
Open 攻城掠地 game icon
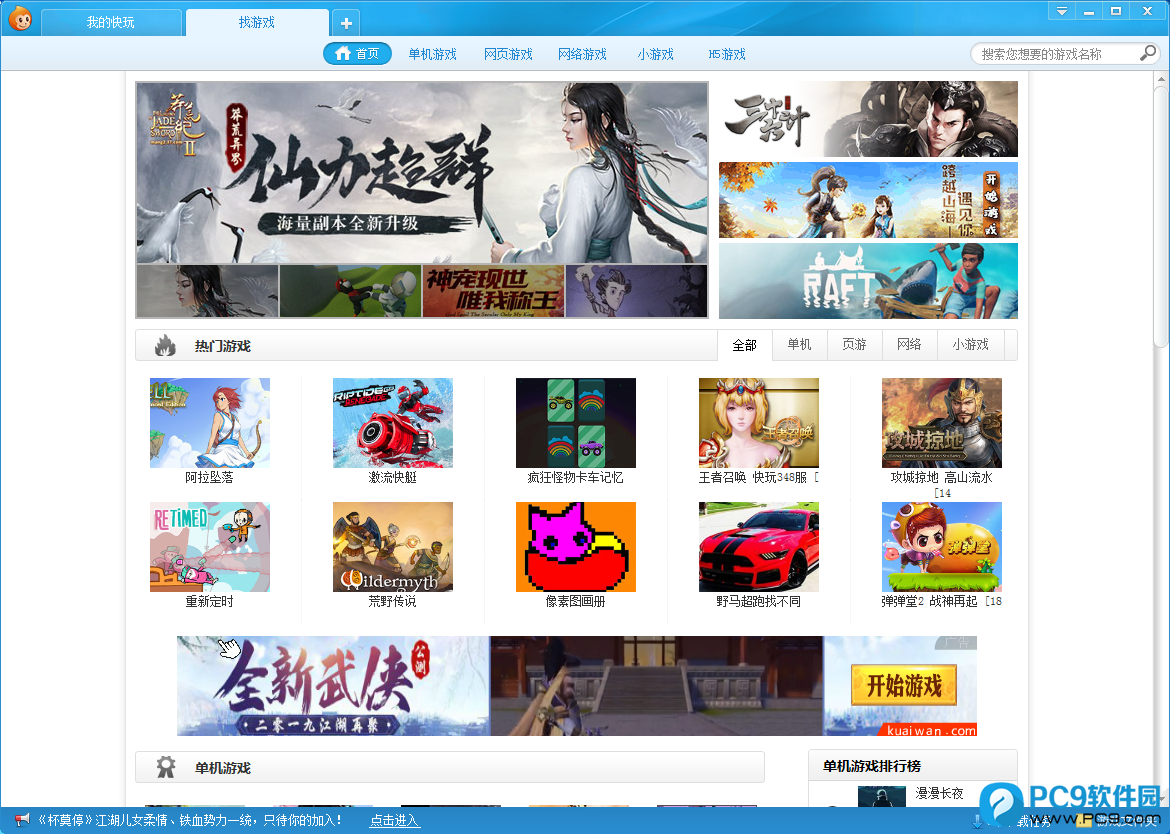pos(942,423)
